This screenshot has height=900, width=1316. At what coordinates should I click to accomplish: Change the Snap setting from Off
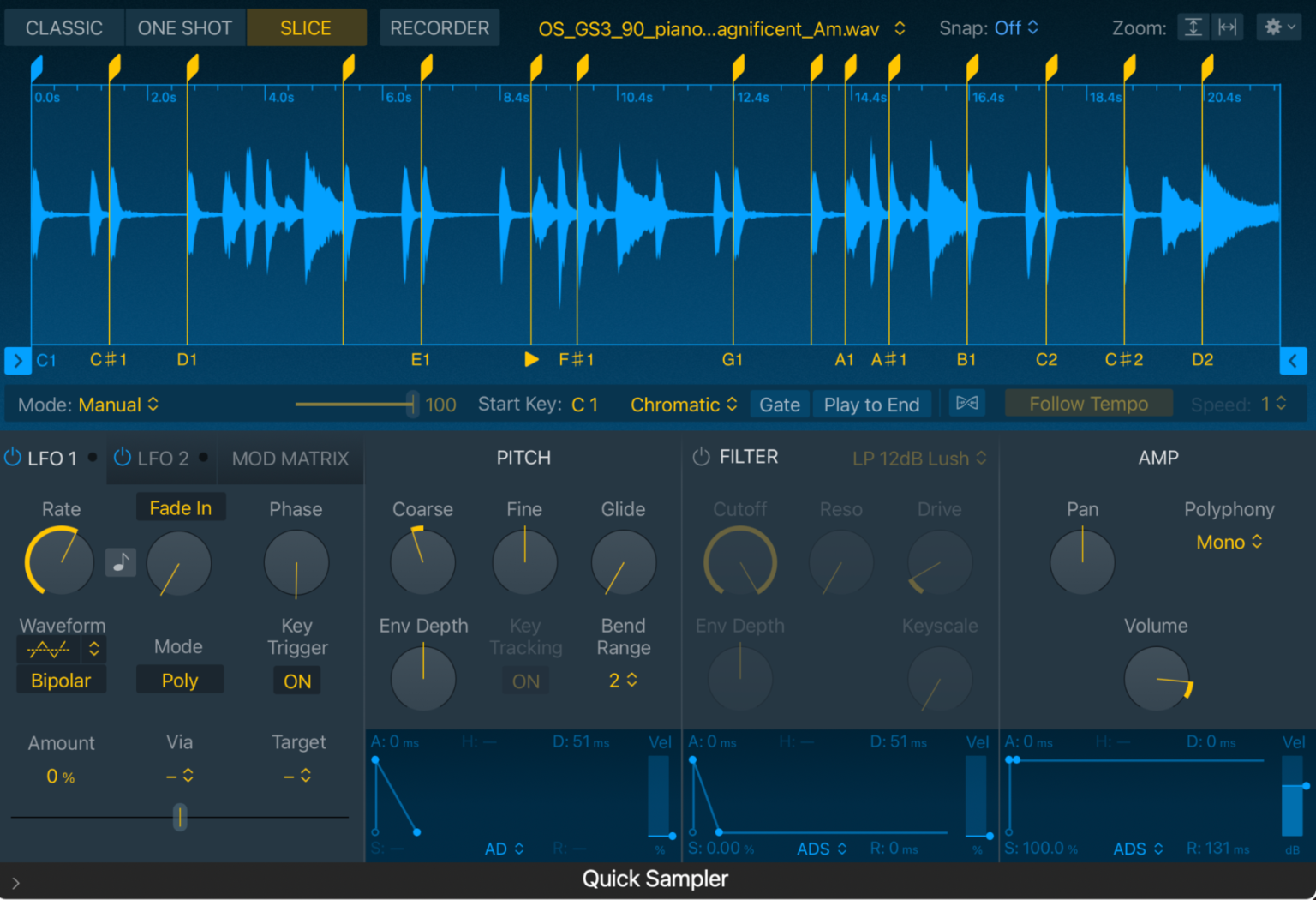click(x=1015, y=27)
